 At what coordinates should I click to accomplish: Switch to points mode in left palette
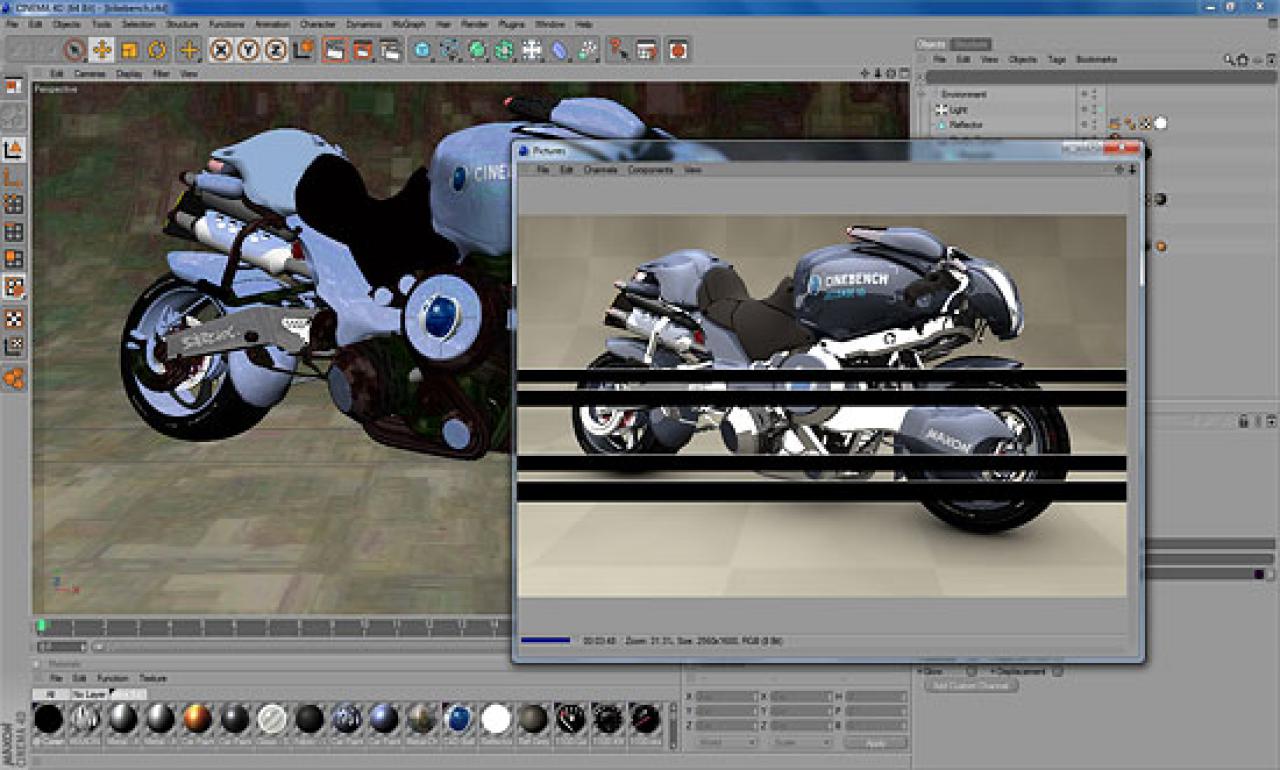[x=13, y=205]
